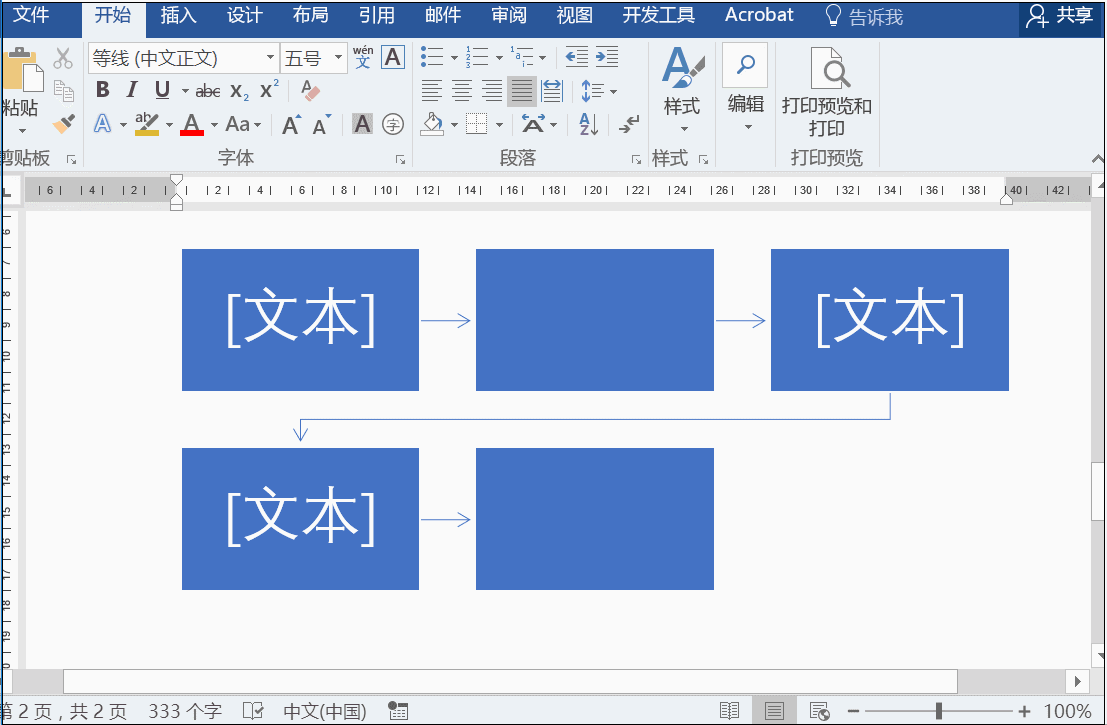
Task: Open the Font dialog launcher
Action: [400, 160]
